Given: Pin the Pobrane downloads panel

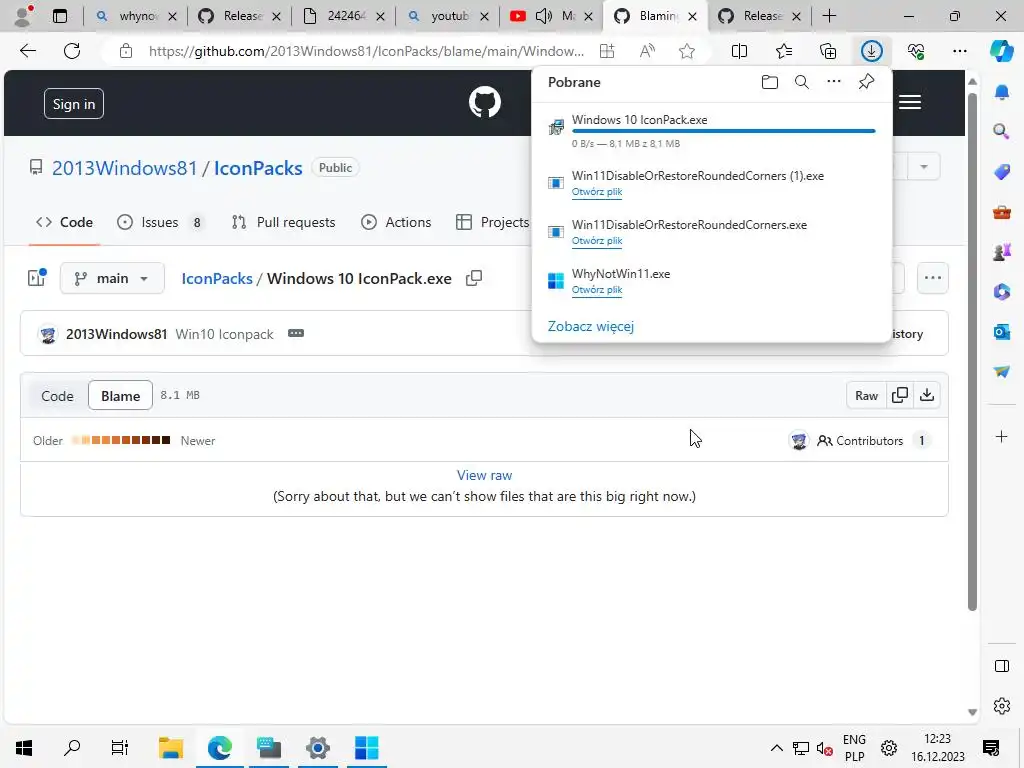Looking at the screenshot, I should (x=866, y=82).
